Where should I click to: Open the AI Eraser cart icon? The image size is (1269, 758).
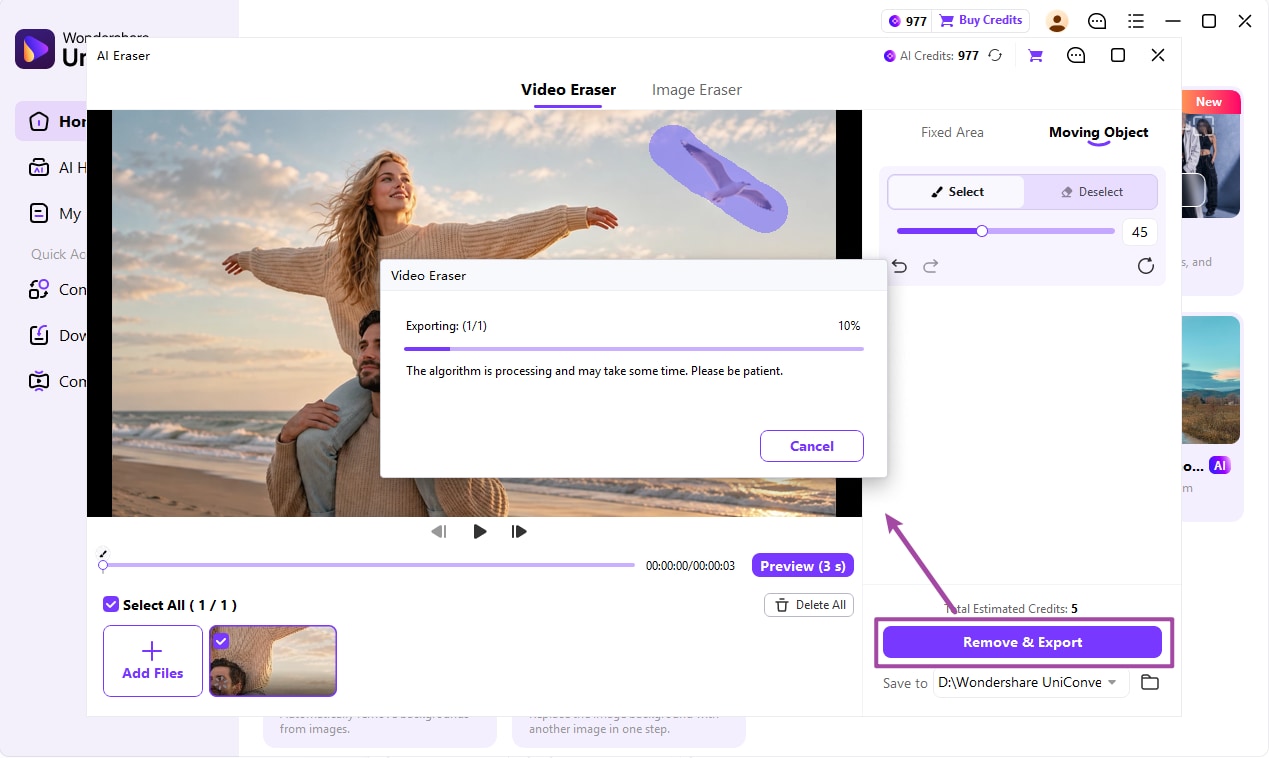[x=1035, y=56]
